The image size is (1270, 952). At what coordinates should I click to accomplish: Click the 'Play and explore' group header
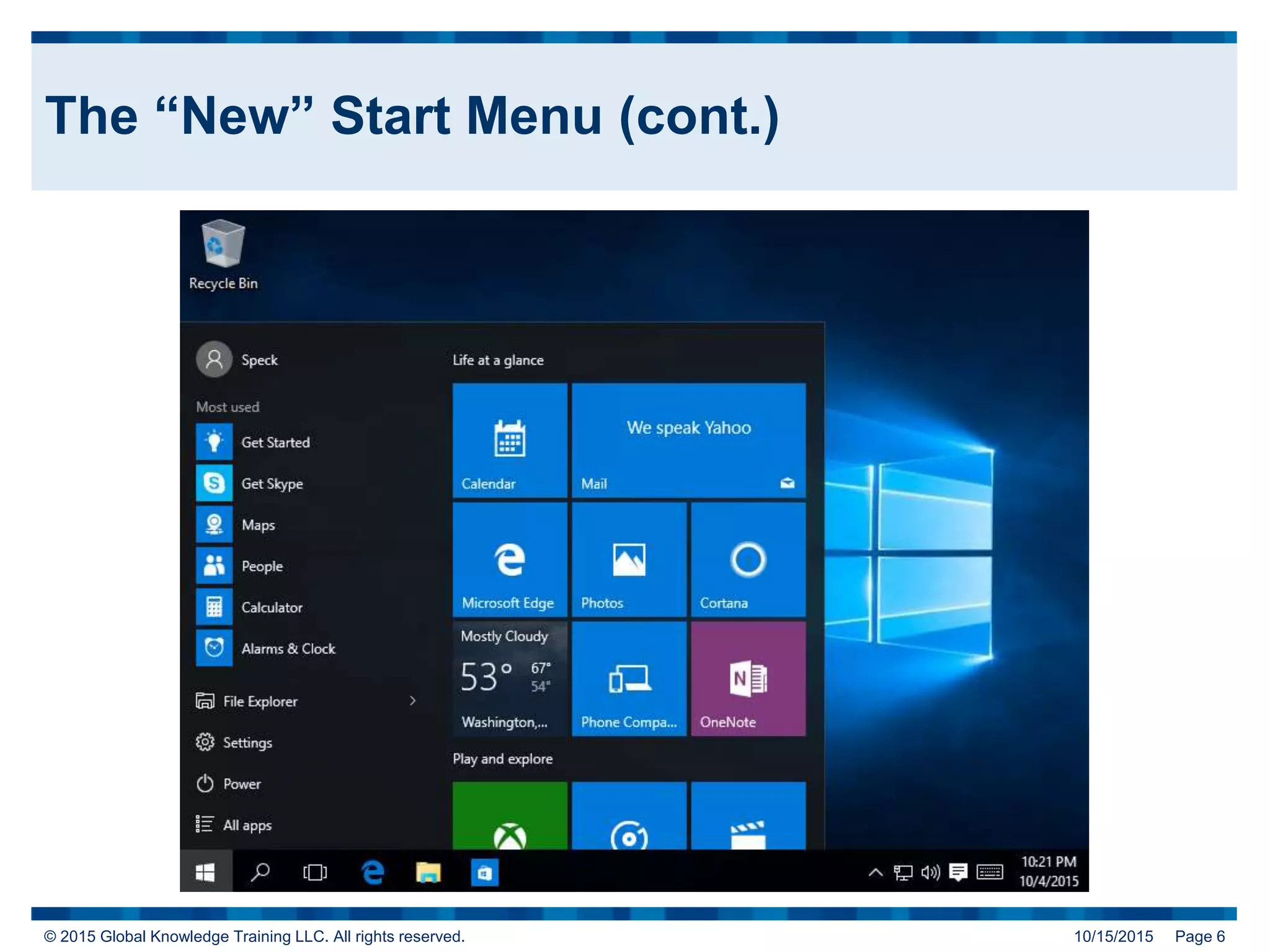coord(503,759)
